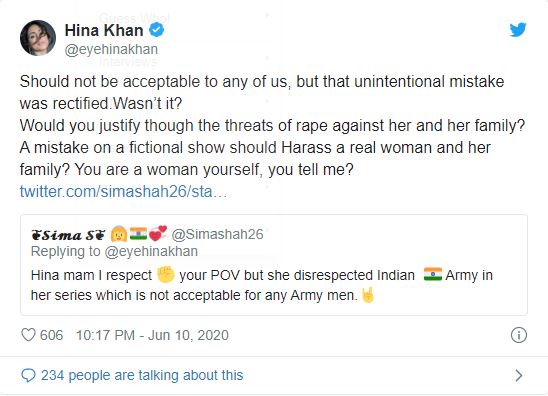The width and height of the screenshot is (548, 396).
Task: Click the raised fist emoji in quoted tweet
Action: coord(165,274)
